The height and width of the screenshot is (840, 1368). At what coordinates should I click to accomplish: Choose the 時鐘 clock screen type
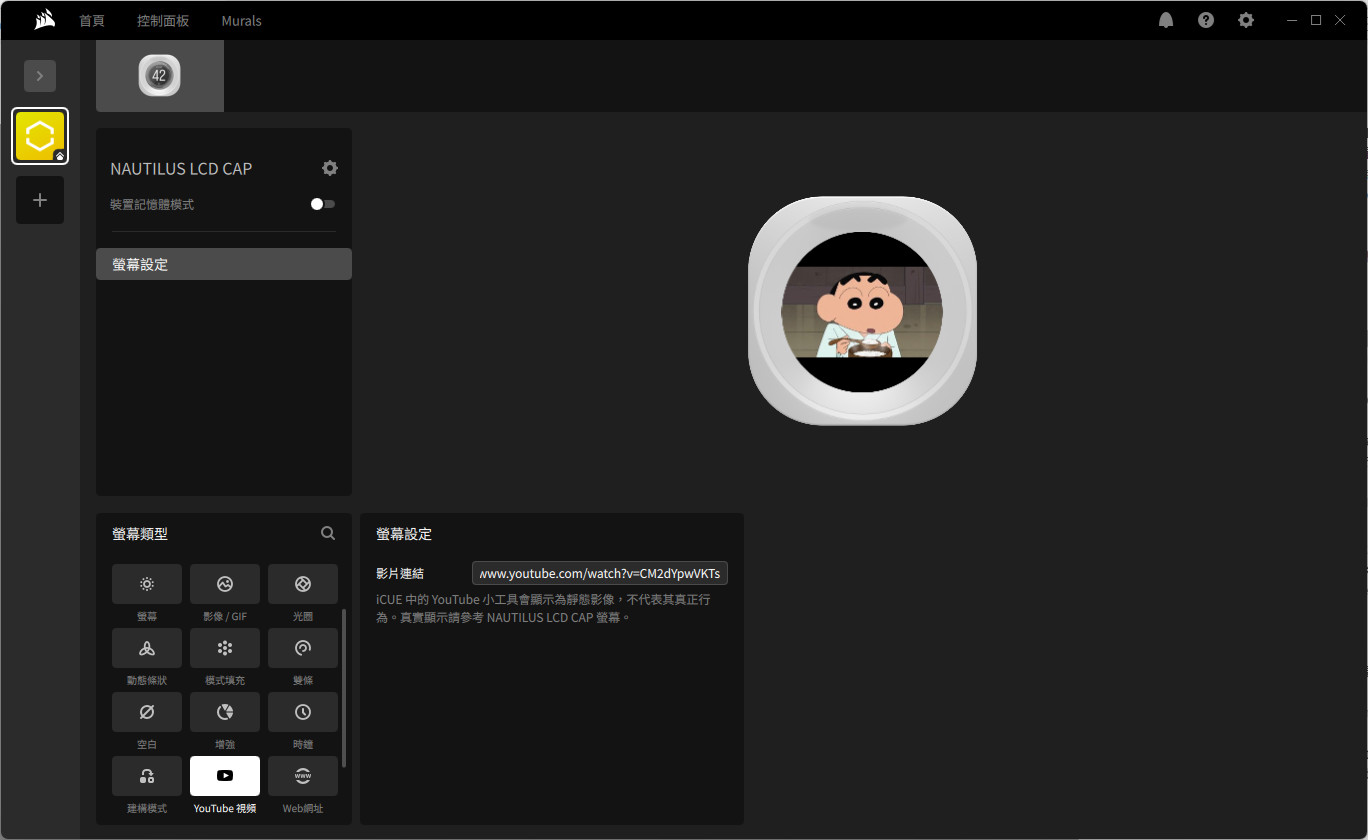click(303, 712)
